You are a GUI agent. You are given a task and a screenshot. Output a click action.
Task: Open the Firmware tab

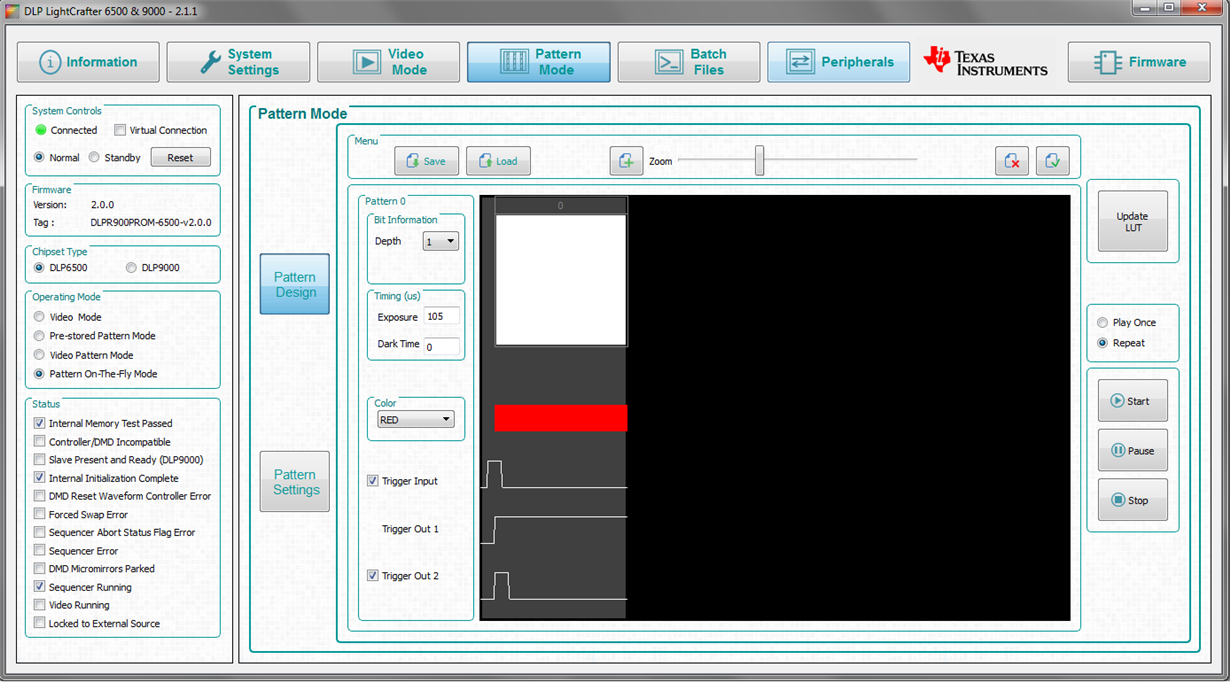(x=1139, y=62)
